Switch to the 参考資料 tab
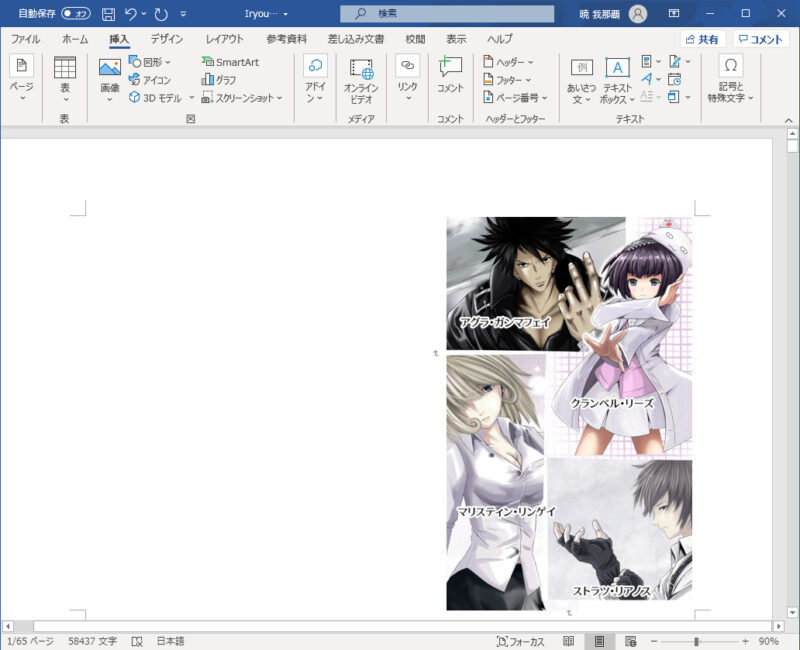 coord(287,39)
